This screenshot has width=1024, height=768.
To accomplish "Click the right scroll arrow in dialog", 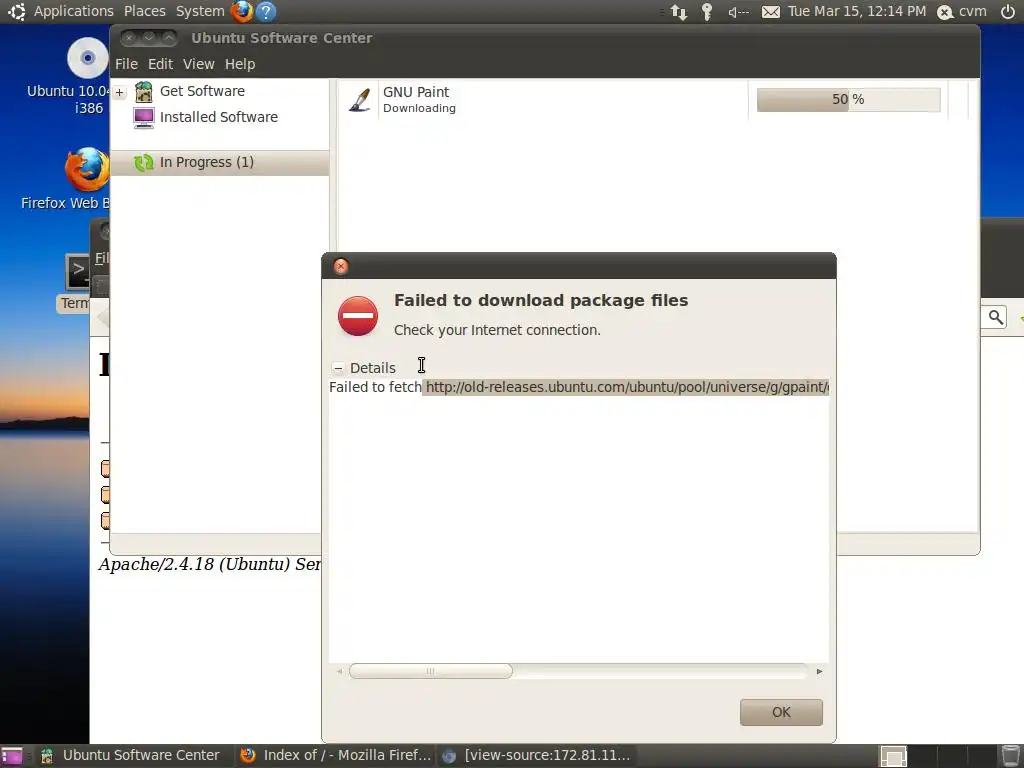I will pyautogui.click(x=820, y=671).
